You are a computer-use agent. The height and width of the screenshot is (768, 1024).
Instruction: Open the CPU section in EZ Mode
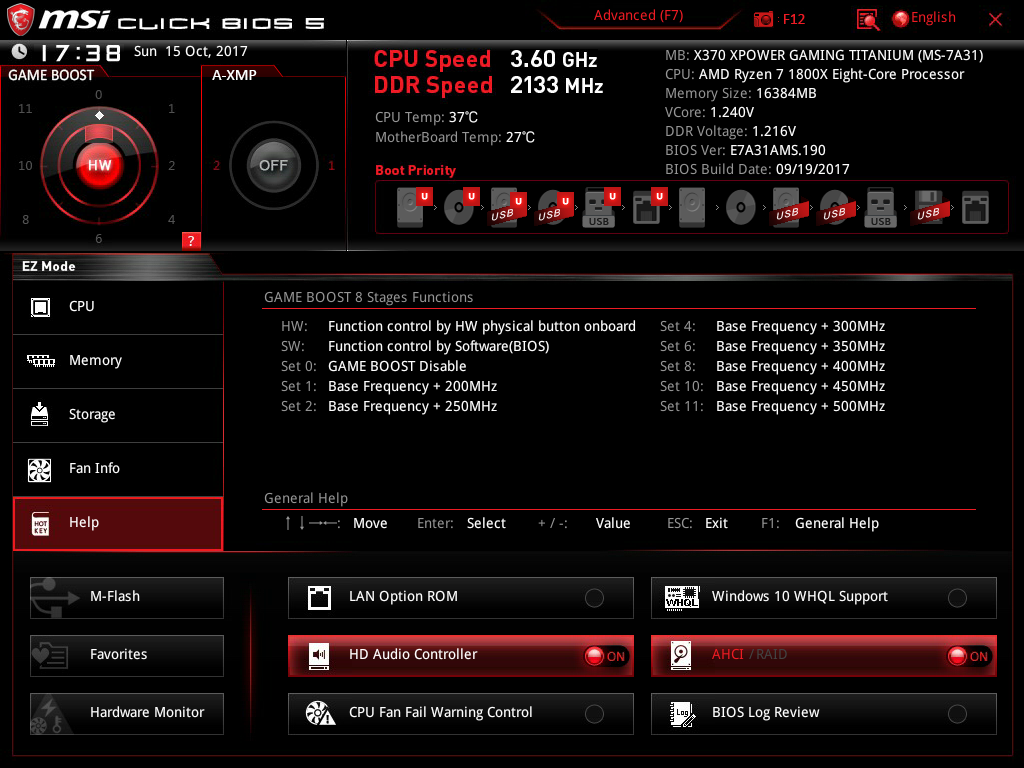(118, 307)
